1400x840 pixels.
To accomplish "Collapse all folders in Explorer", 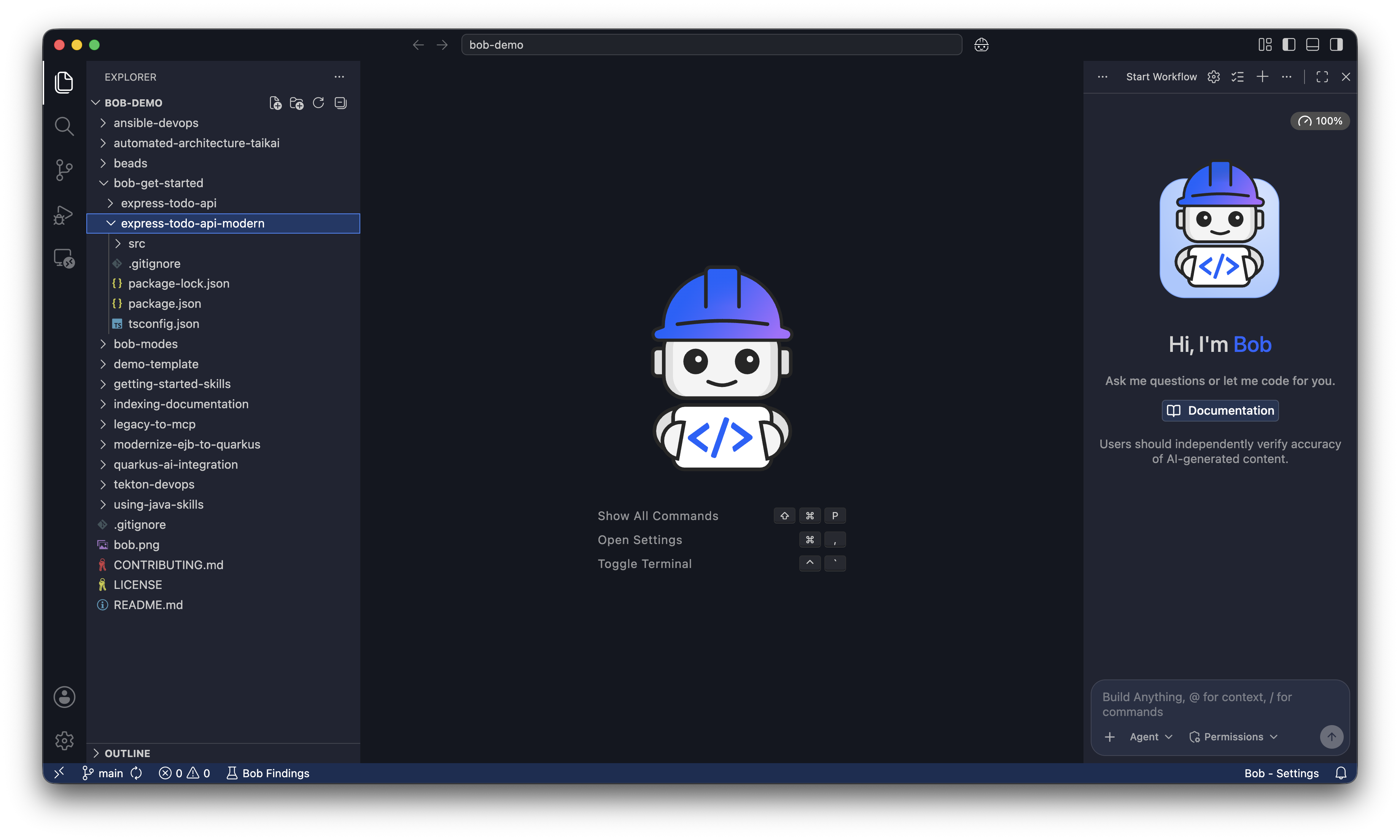I will pyautogui.click(x=340, y=103).
